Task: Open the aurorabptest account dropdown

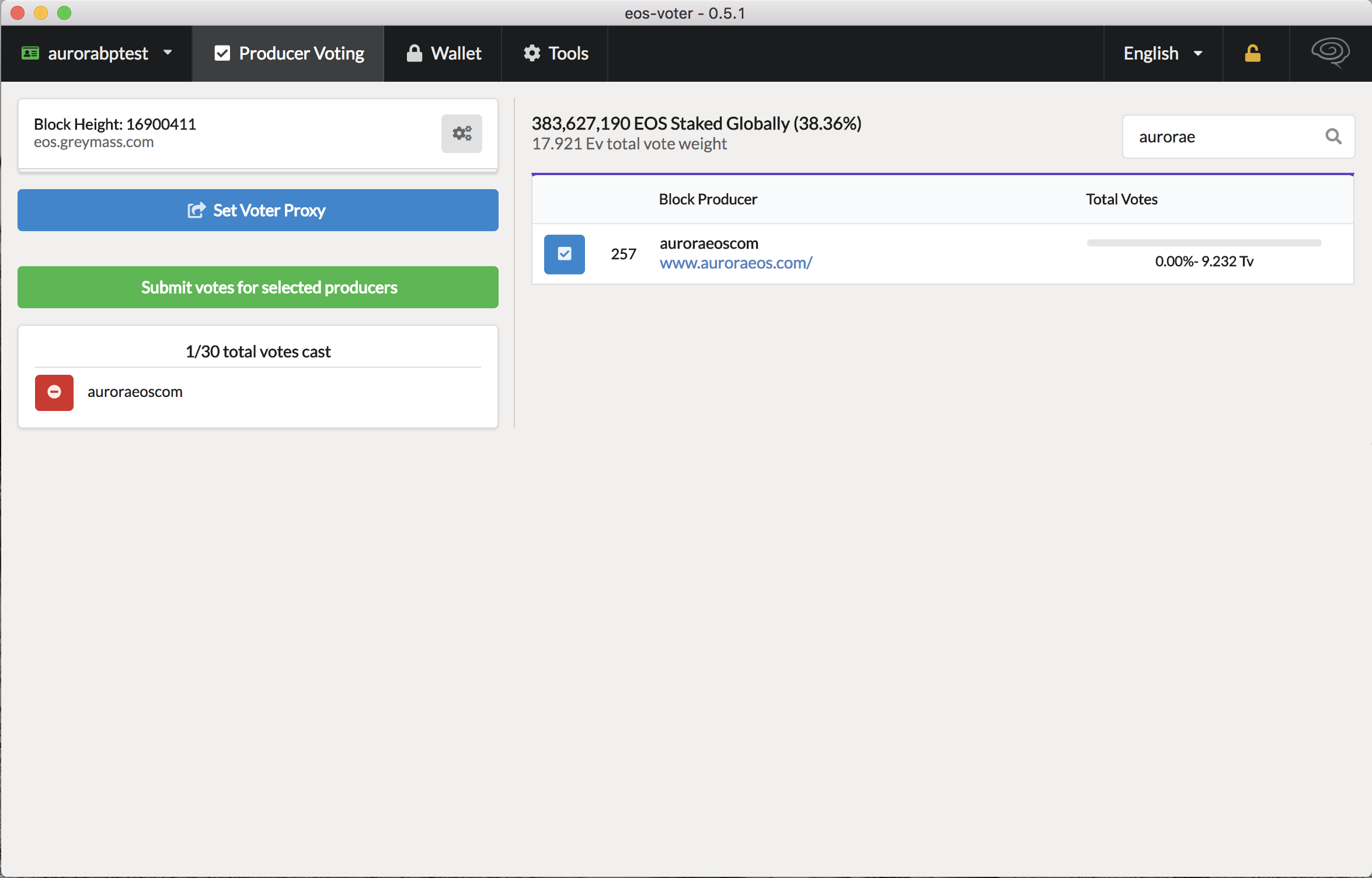Action: tap(96, 53)
